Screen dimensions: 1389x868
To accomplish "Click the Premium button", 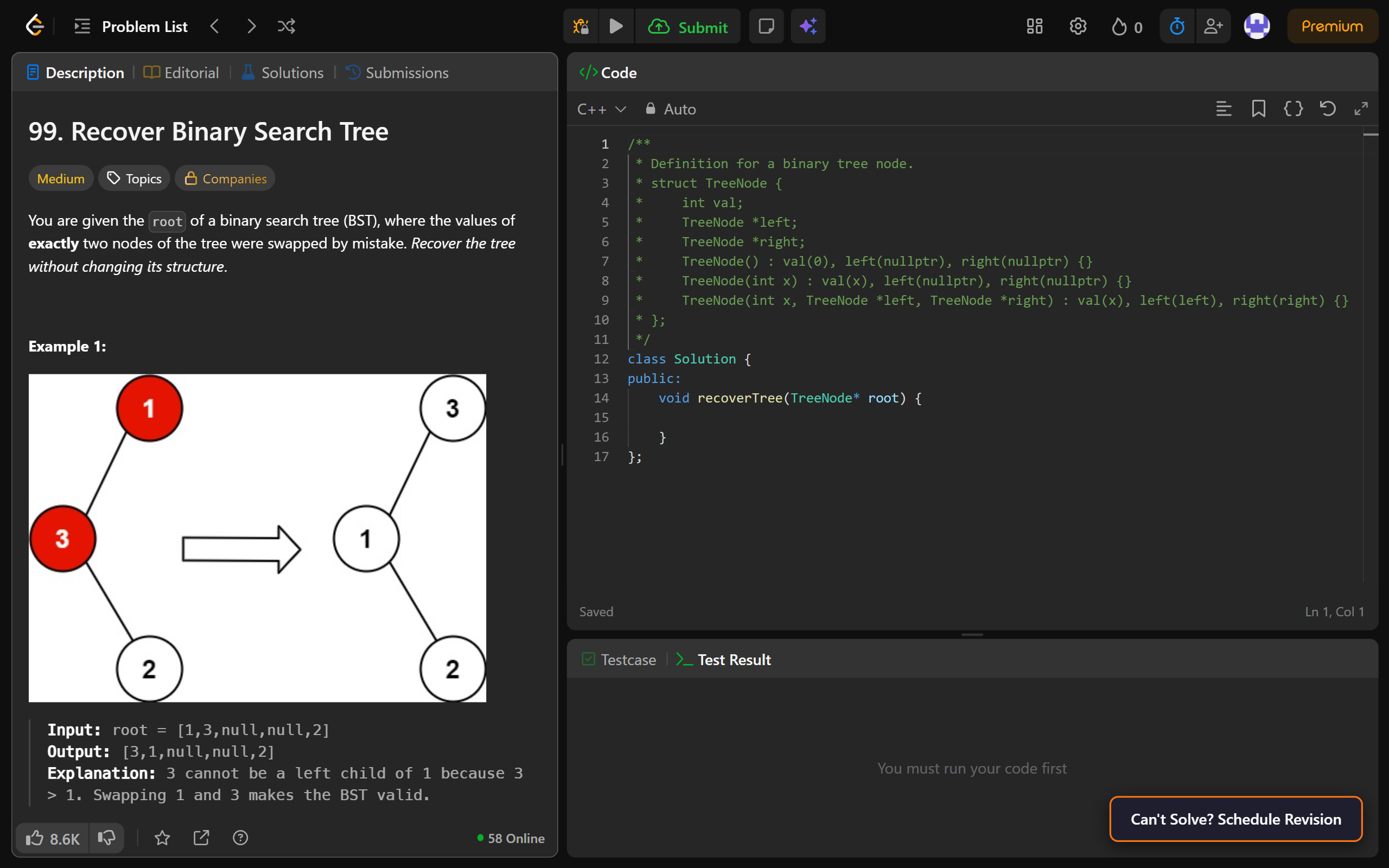I will click(1331, 27).
